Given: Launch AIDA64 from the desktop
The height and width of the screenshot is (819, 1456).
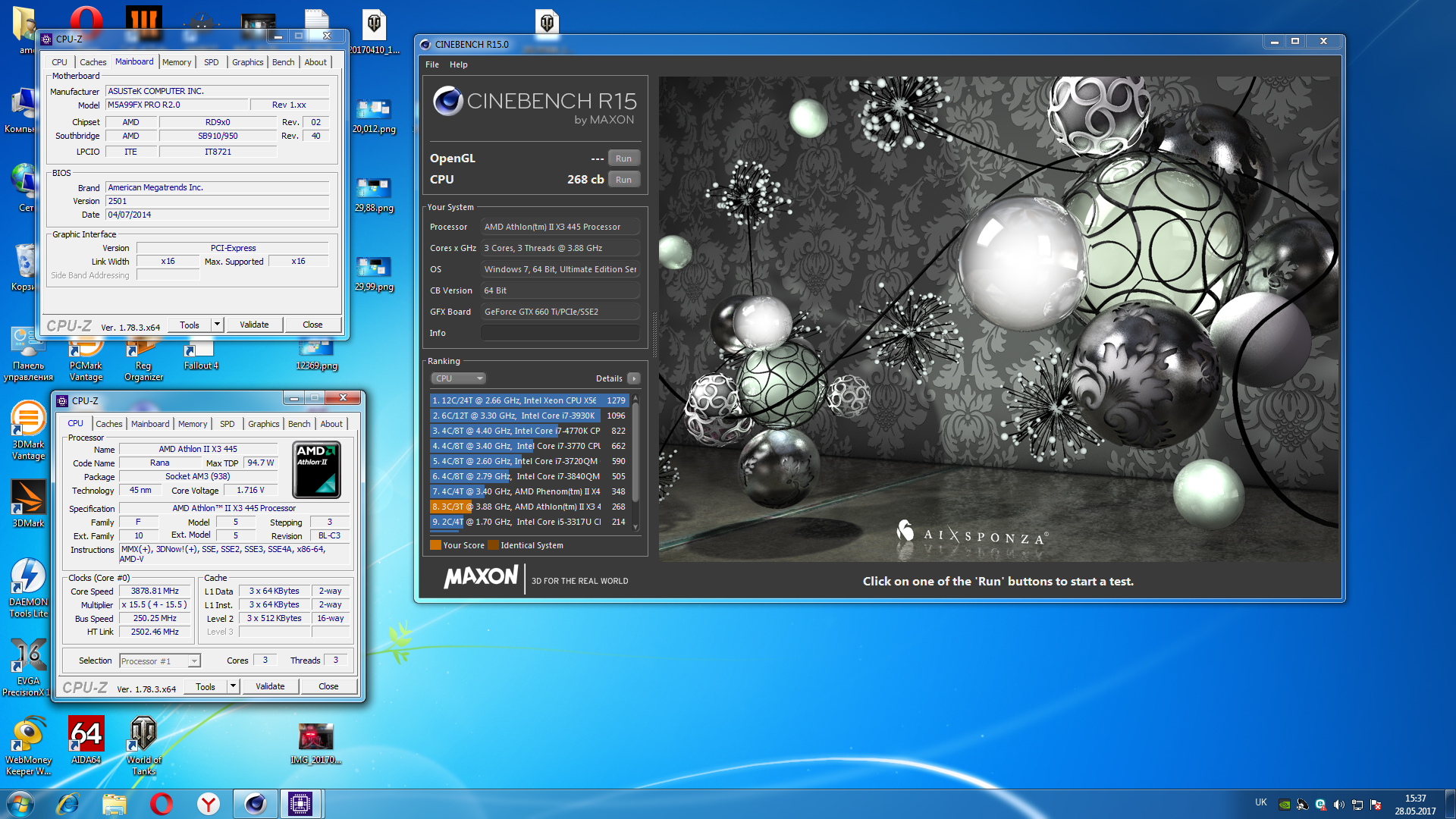Looking at the screenshot, I should point(86,740).
